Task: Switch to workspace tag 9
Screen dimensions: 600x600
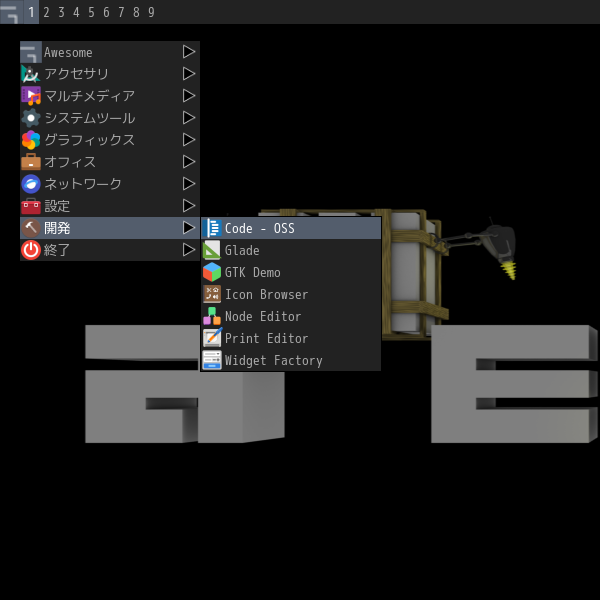Action: (151, 12)
